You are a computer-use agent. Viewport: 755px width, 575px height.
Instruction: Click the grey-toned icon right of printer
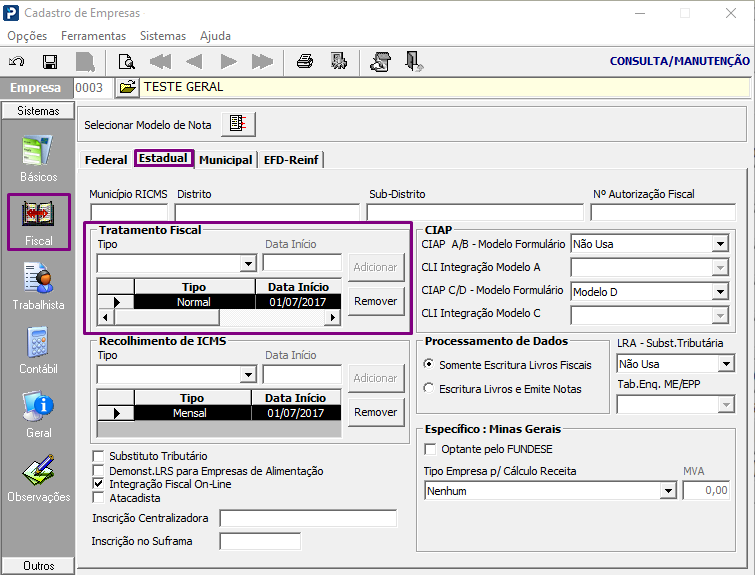pos(339,62)
